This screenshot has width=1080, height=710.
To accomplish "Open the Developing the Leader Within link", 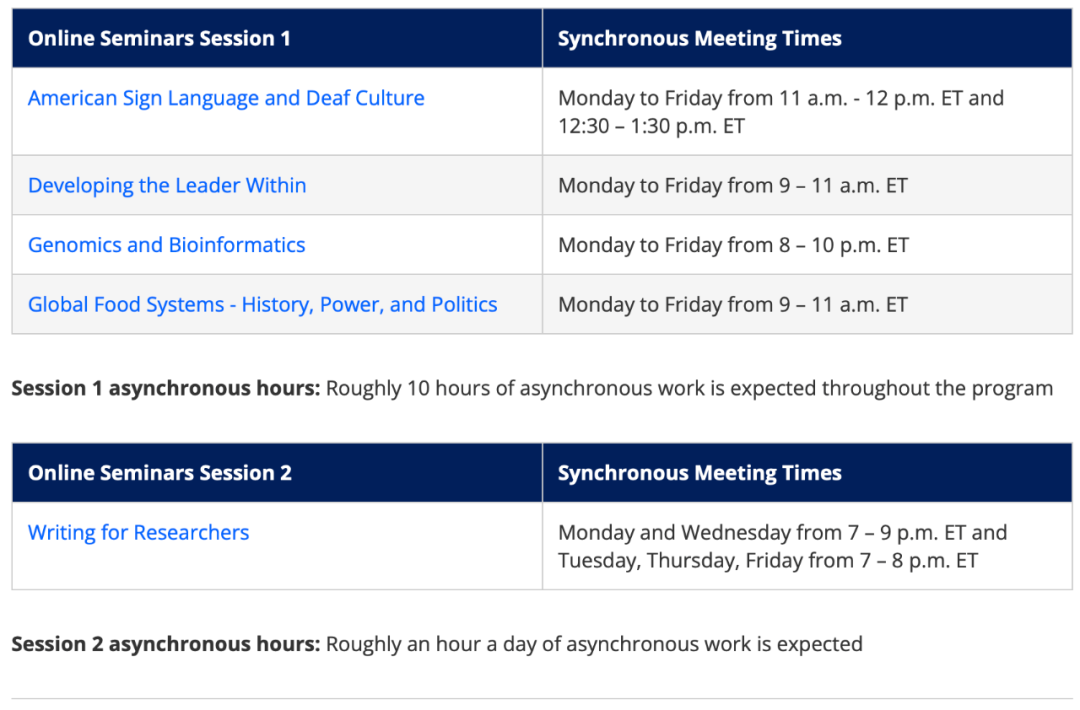I will pos(167,185).
